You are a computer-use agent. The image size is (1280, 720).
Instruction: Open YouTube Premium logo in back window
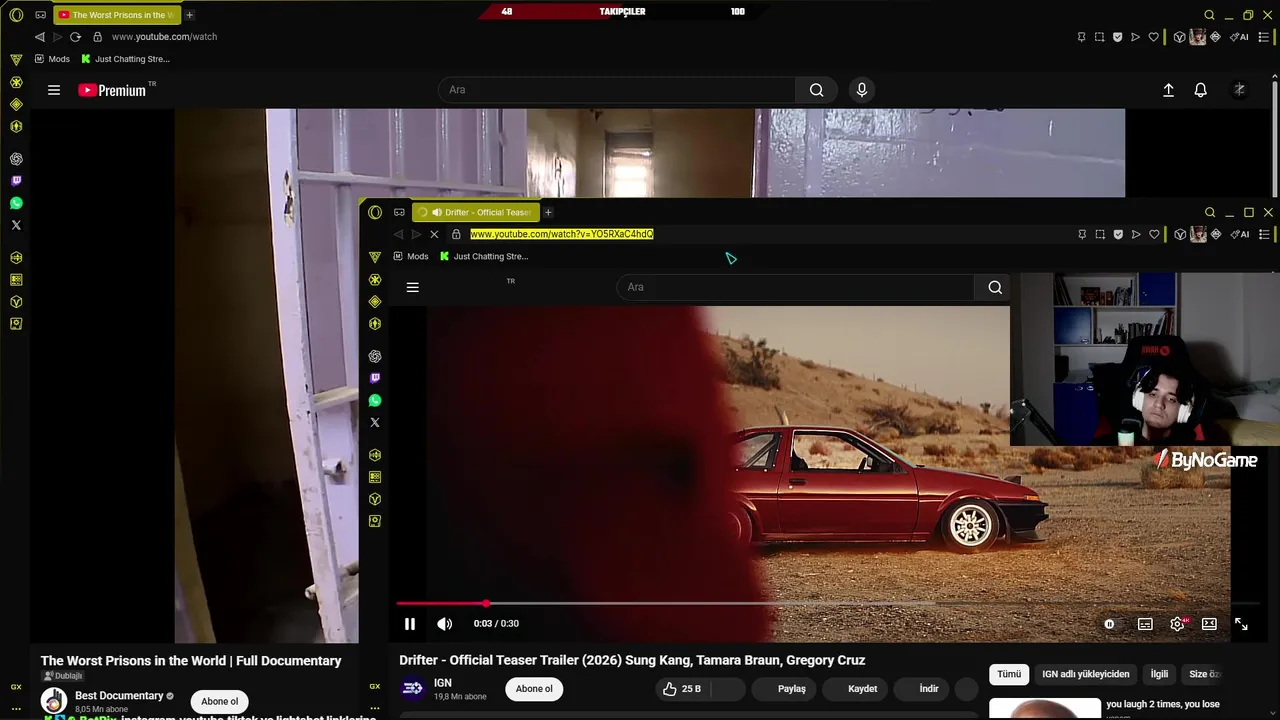112,90
